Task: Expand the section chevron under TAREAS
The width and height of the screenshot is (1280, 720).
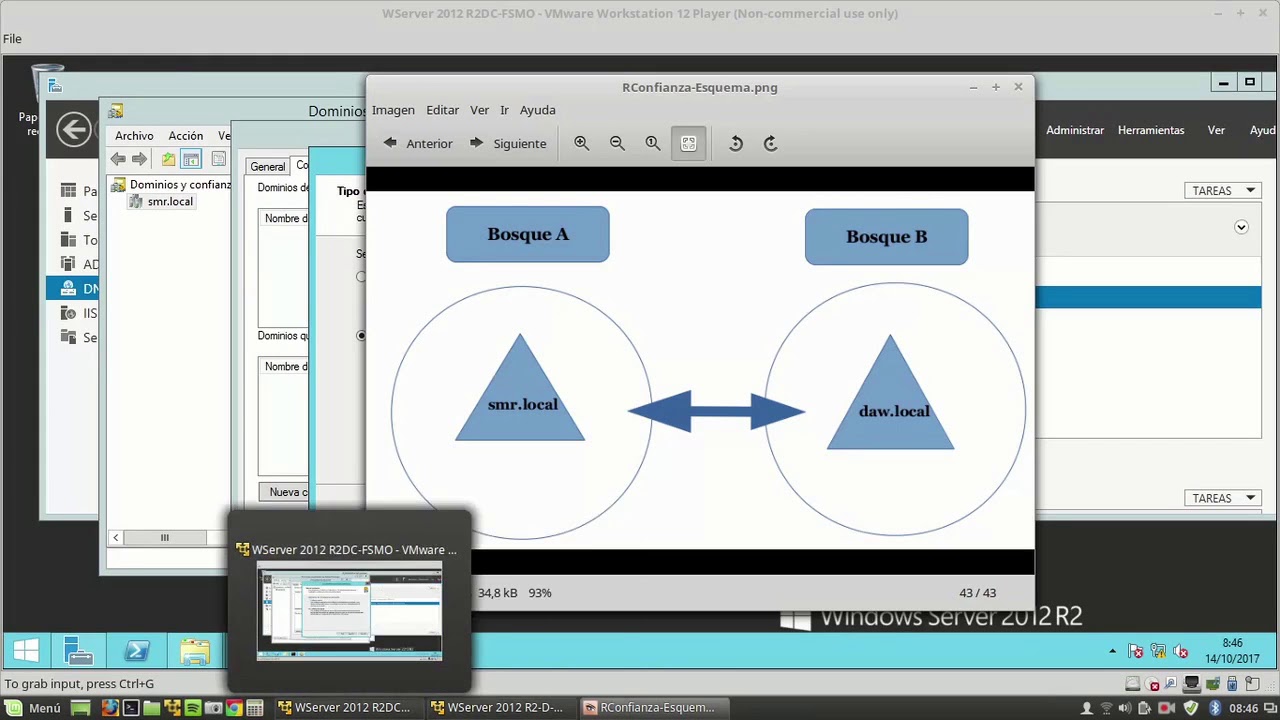Action: [1241, 227]
